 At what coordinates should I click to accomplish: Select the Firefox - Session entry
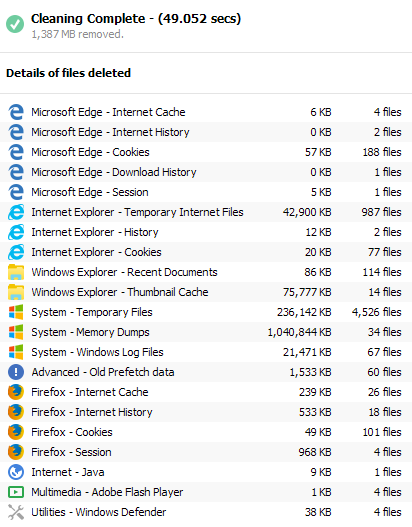coord(206,452)
